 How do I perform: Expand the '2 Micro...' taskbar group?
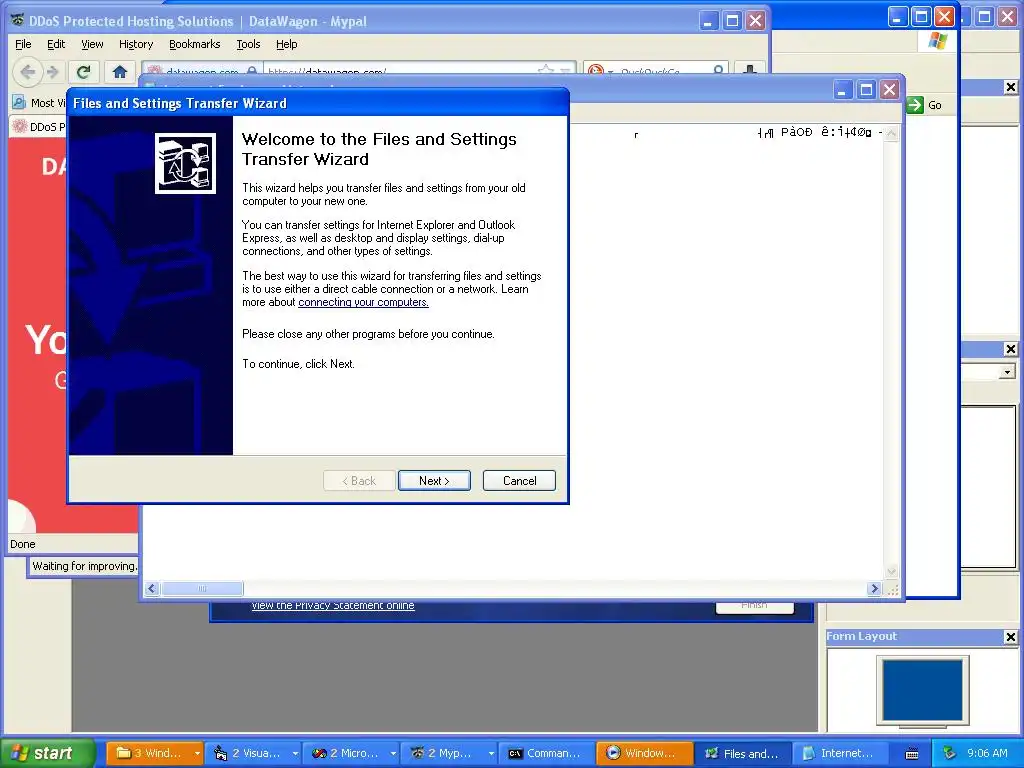tap(393, 754)
